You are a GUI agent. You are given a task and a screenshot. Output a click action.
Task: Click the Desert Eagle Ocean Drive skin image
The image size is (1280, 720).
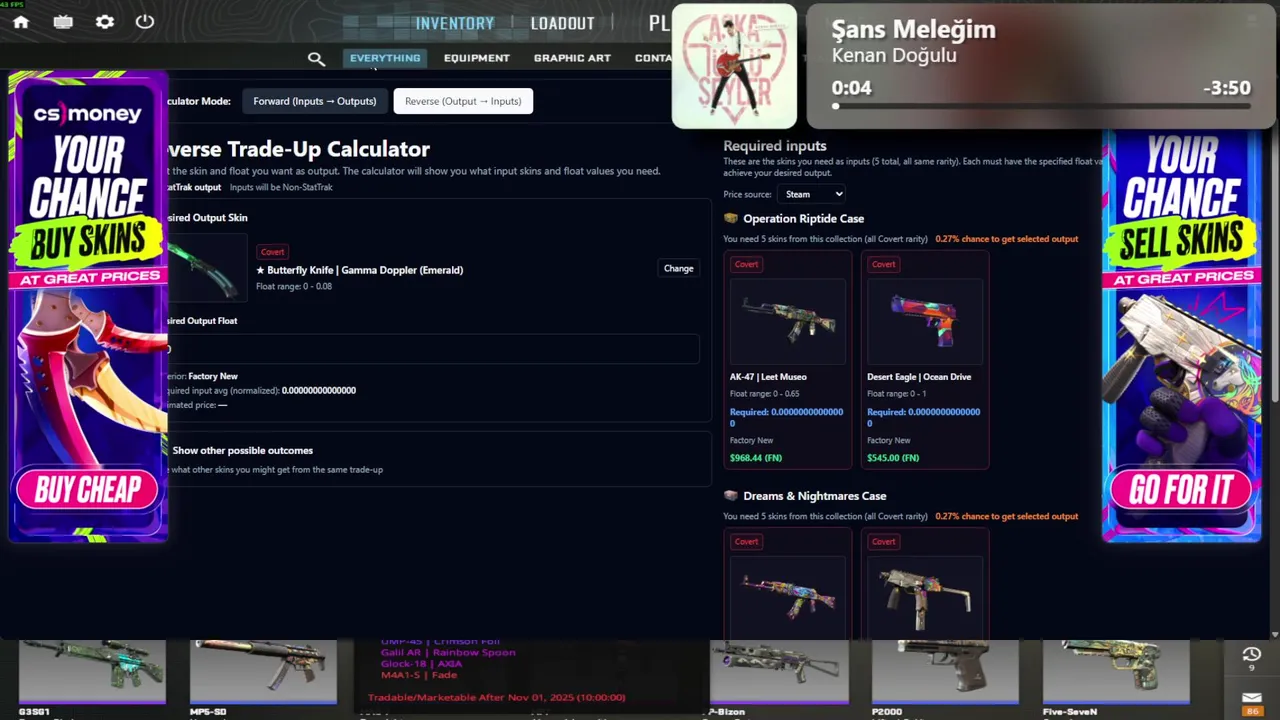click(924, 321)
